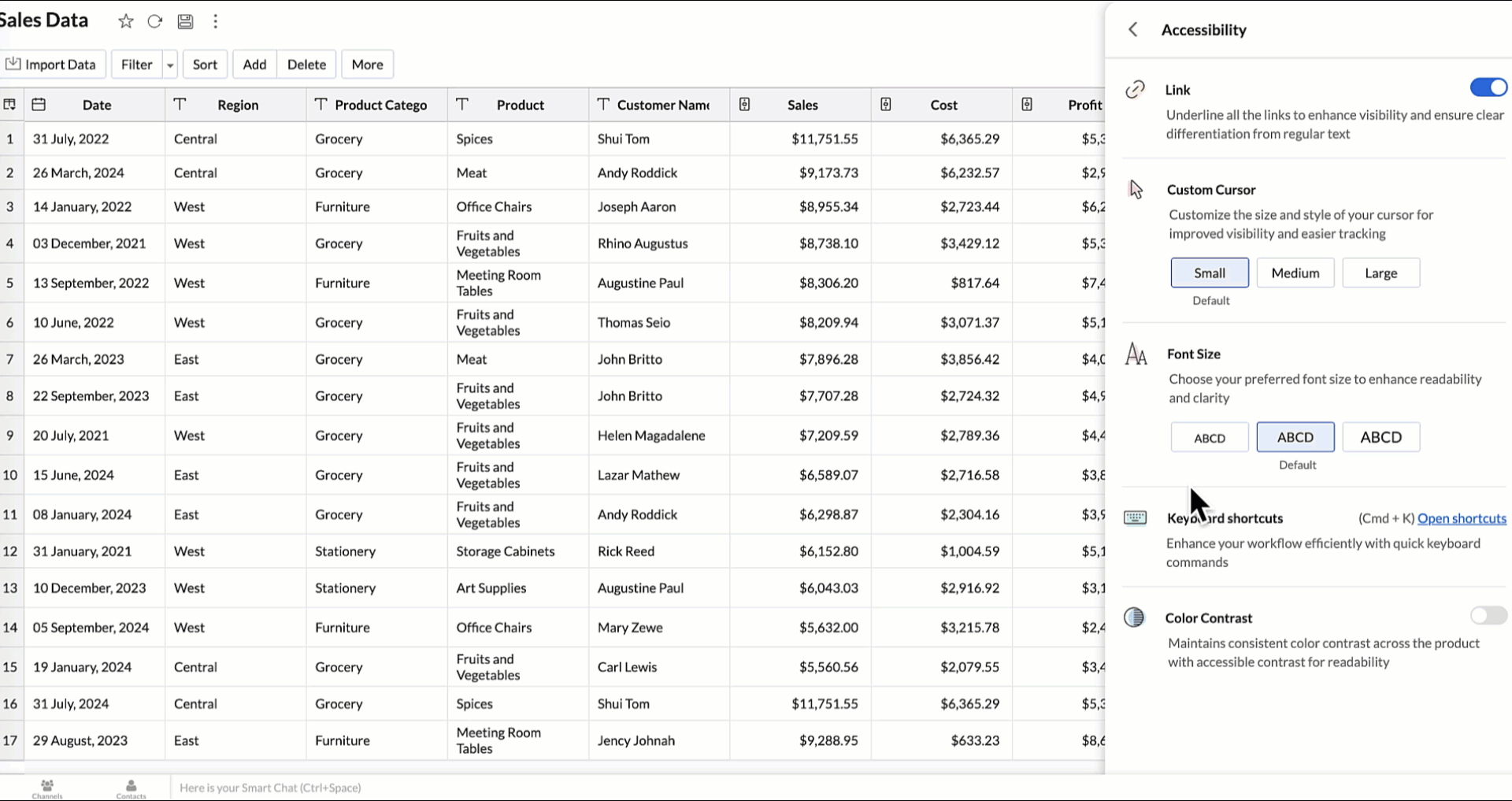Click the star favorite icon next to Sales Data
The image size is (1512, 801).
click(x=125, y=21)
